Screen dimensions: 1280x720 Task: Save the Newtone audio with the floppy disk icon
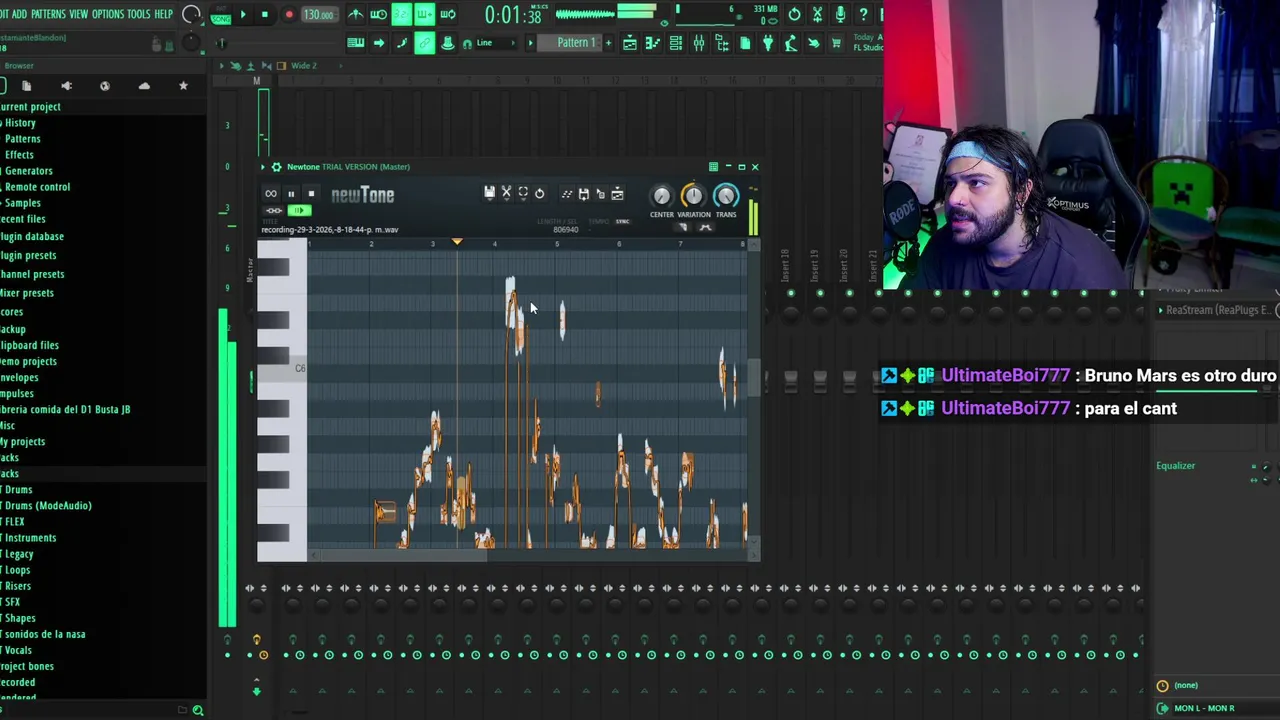pyautogui.click(x=490, y=193)
